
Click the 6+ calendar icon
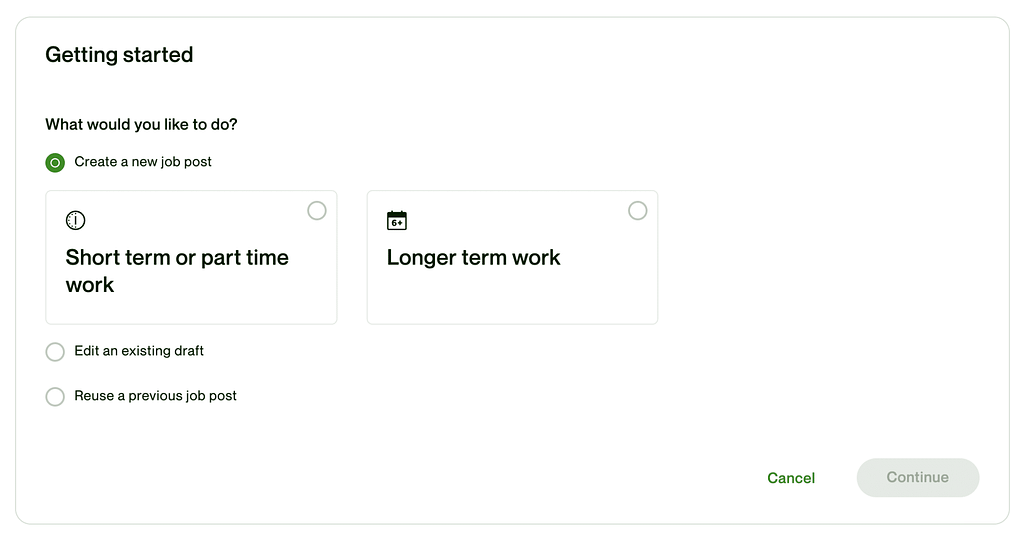click(x=397, y=221)
